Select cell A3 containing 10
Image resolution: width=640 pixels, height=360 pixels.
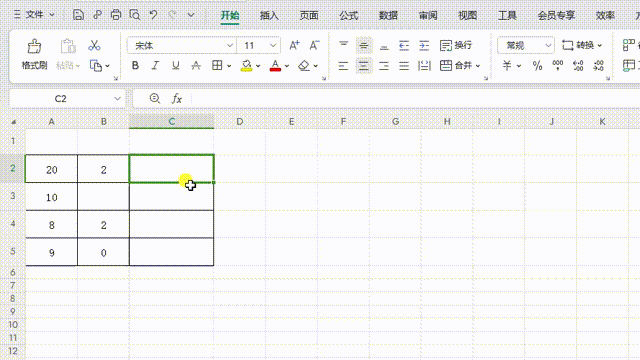point(51,197)
